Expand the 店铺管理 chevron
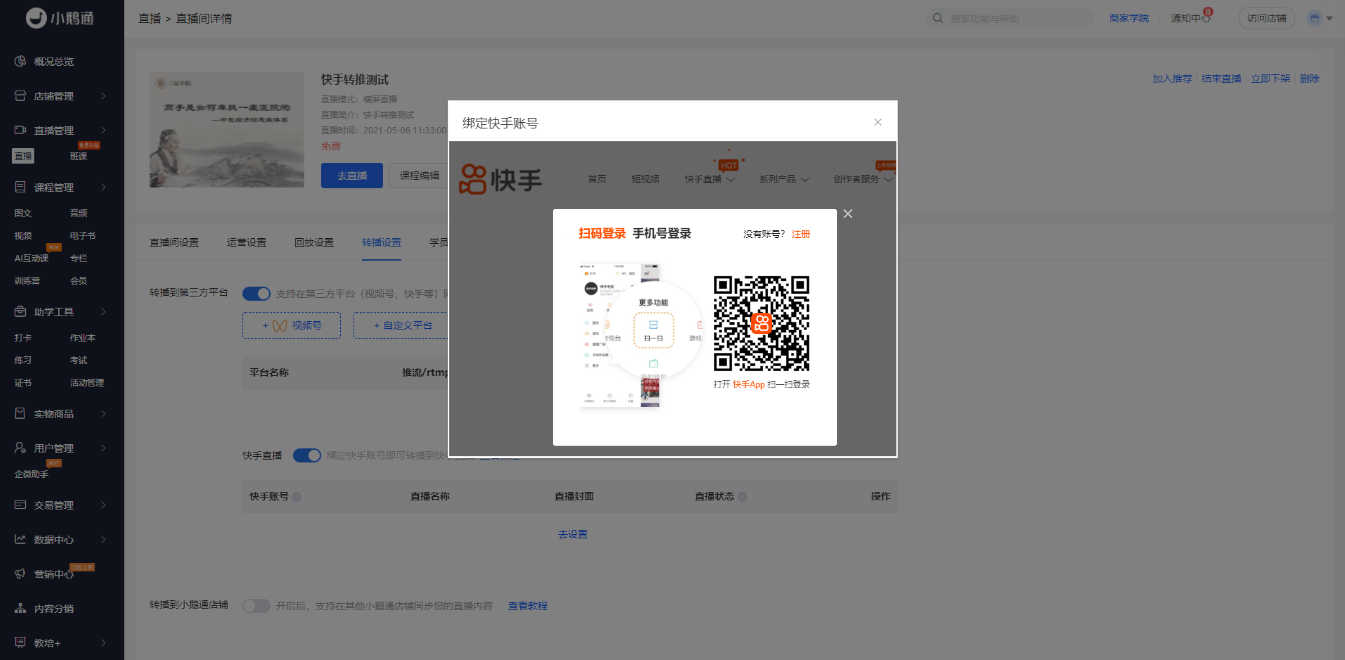This screenshot has height=660, width=1345. point(103,96)
